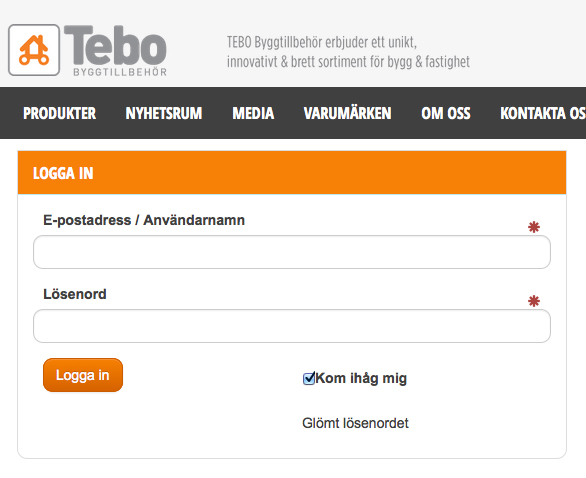Click the orange Logga in button
This screenshot has height=478, width=586.
(83, 375)
